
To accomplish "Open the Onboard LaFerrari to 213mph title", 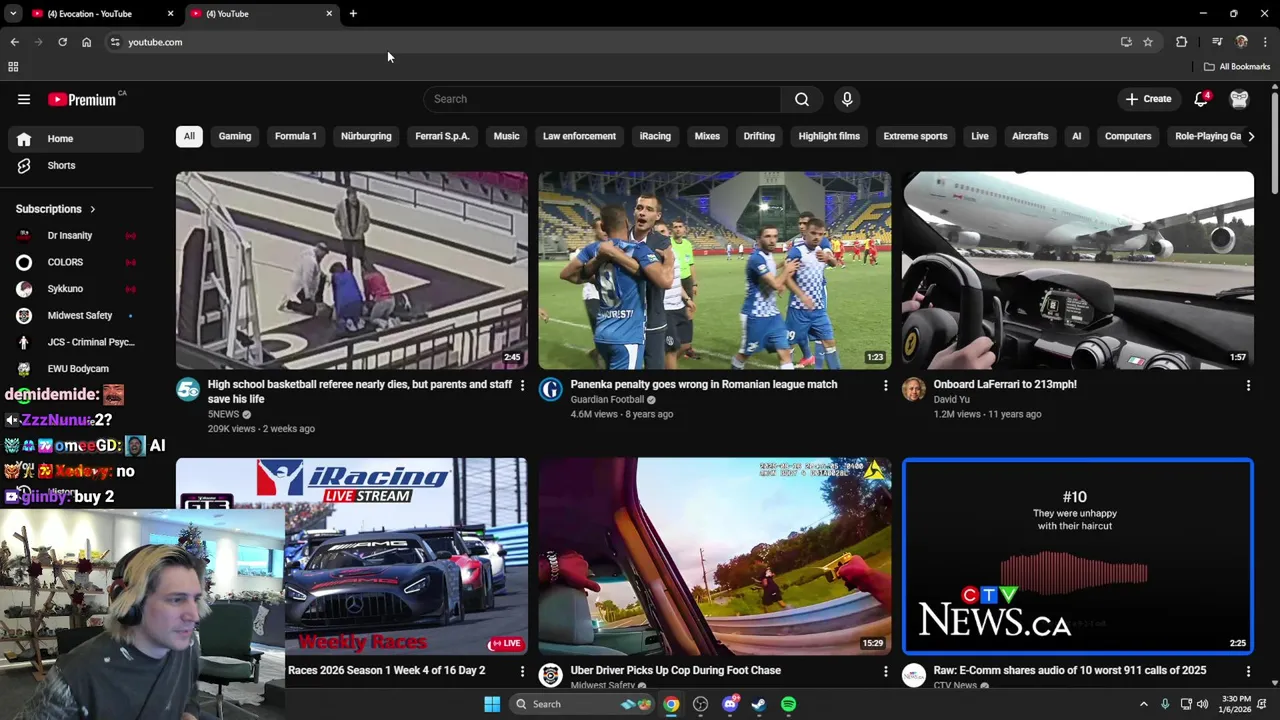I will (1005, 384).
